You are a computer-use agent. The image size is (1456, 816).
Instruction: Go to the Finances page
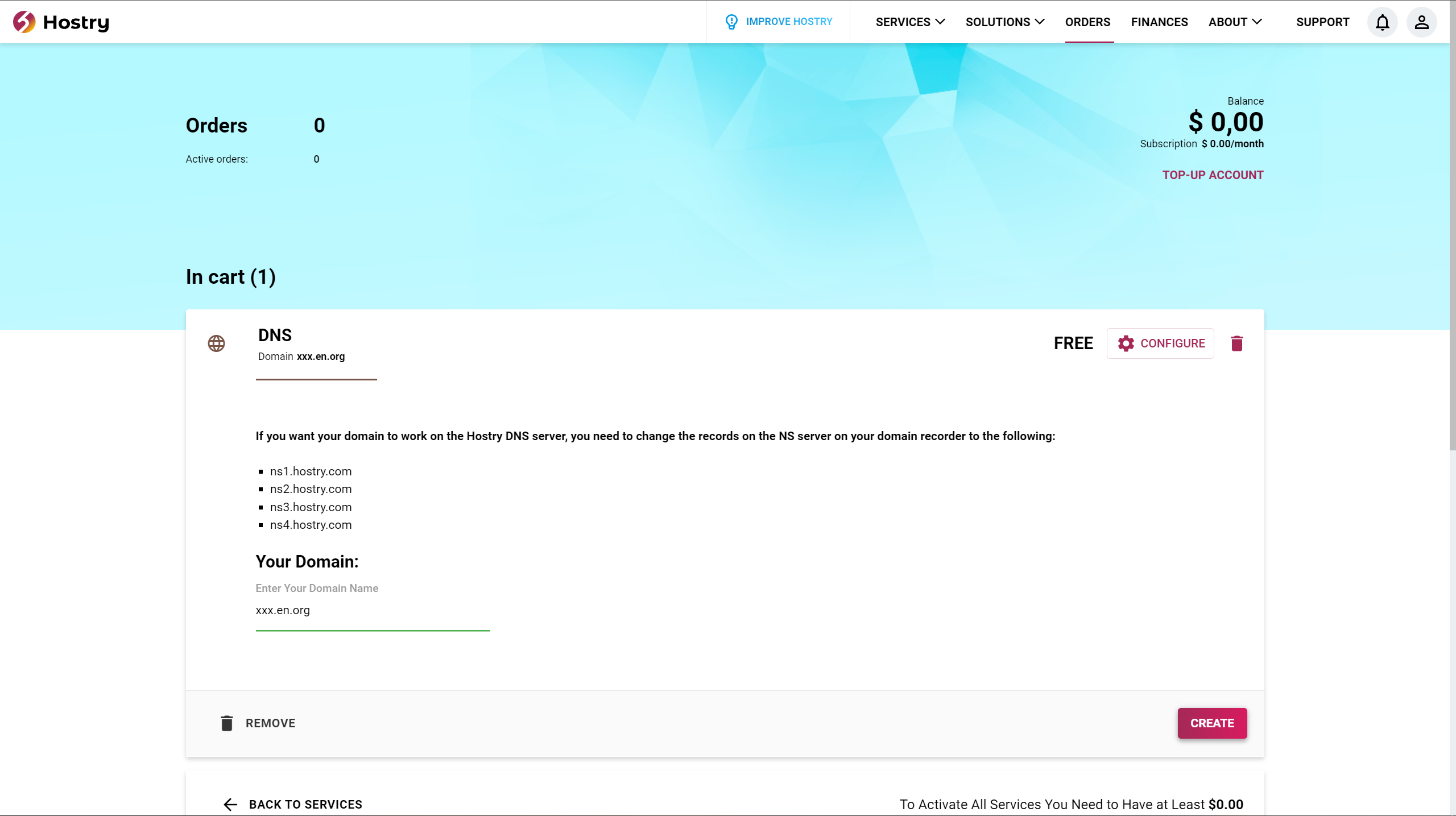pyautogui.click(x=1159, y=22)
